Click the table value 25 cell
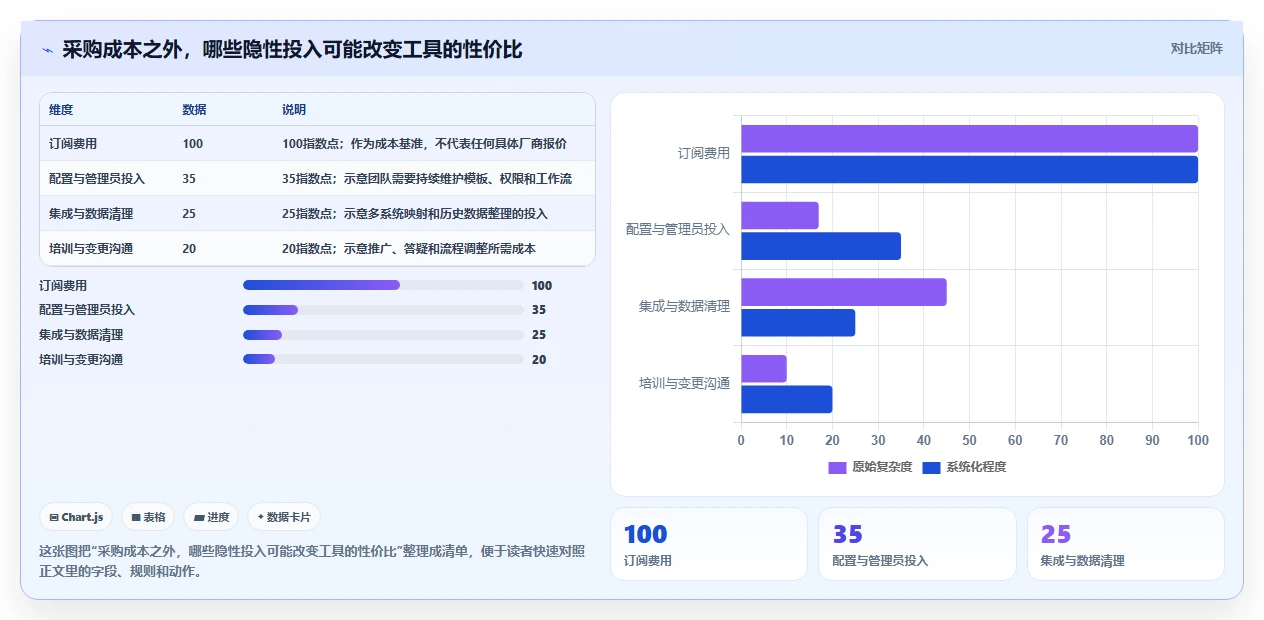The width and height of the screenshot is (1264, 620). coord(189,214)
